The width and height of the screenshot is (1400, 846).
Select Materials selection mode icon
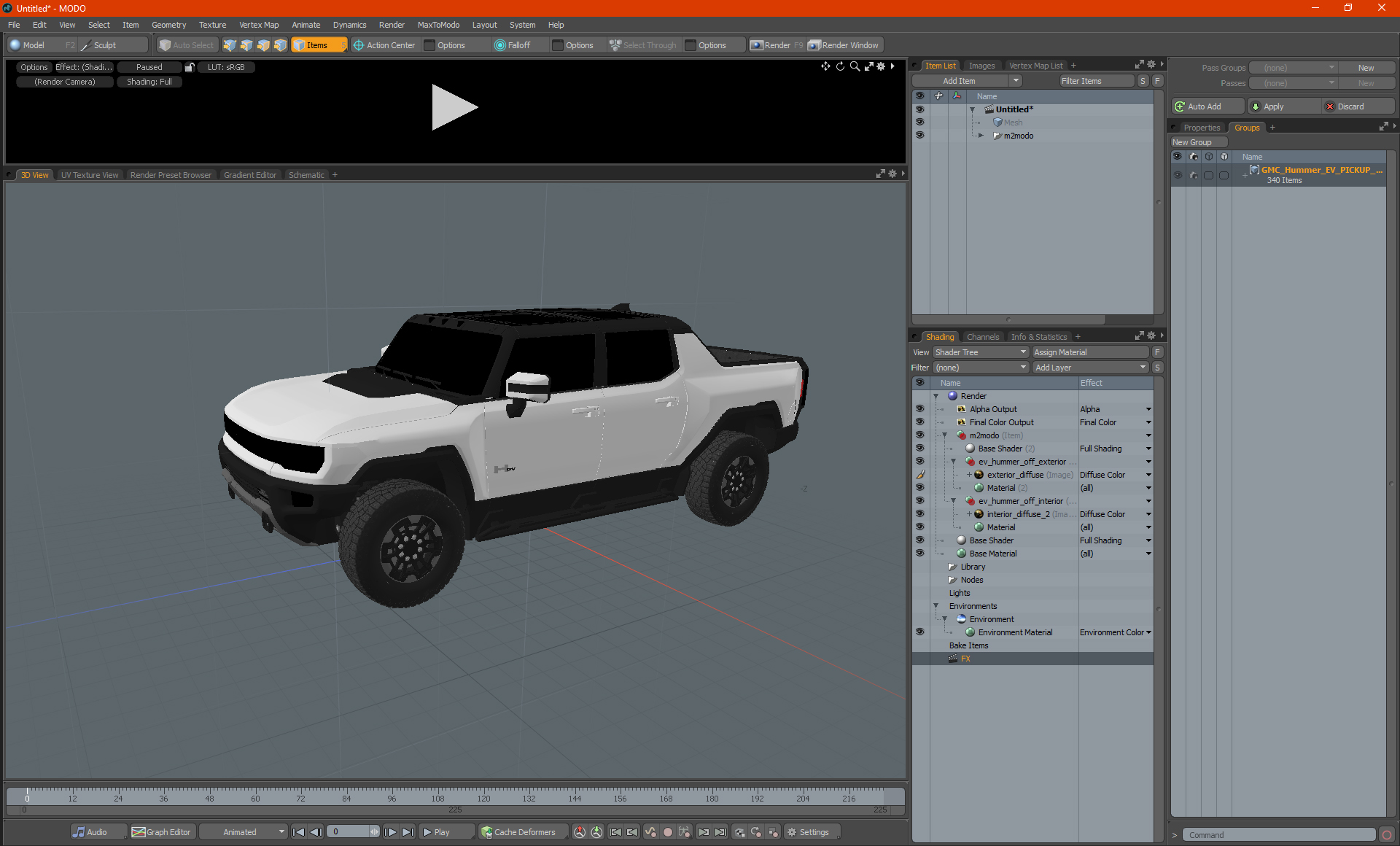[280, 45]
